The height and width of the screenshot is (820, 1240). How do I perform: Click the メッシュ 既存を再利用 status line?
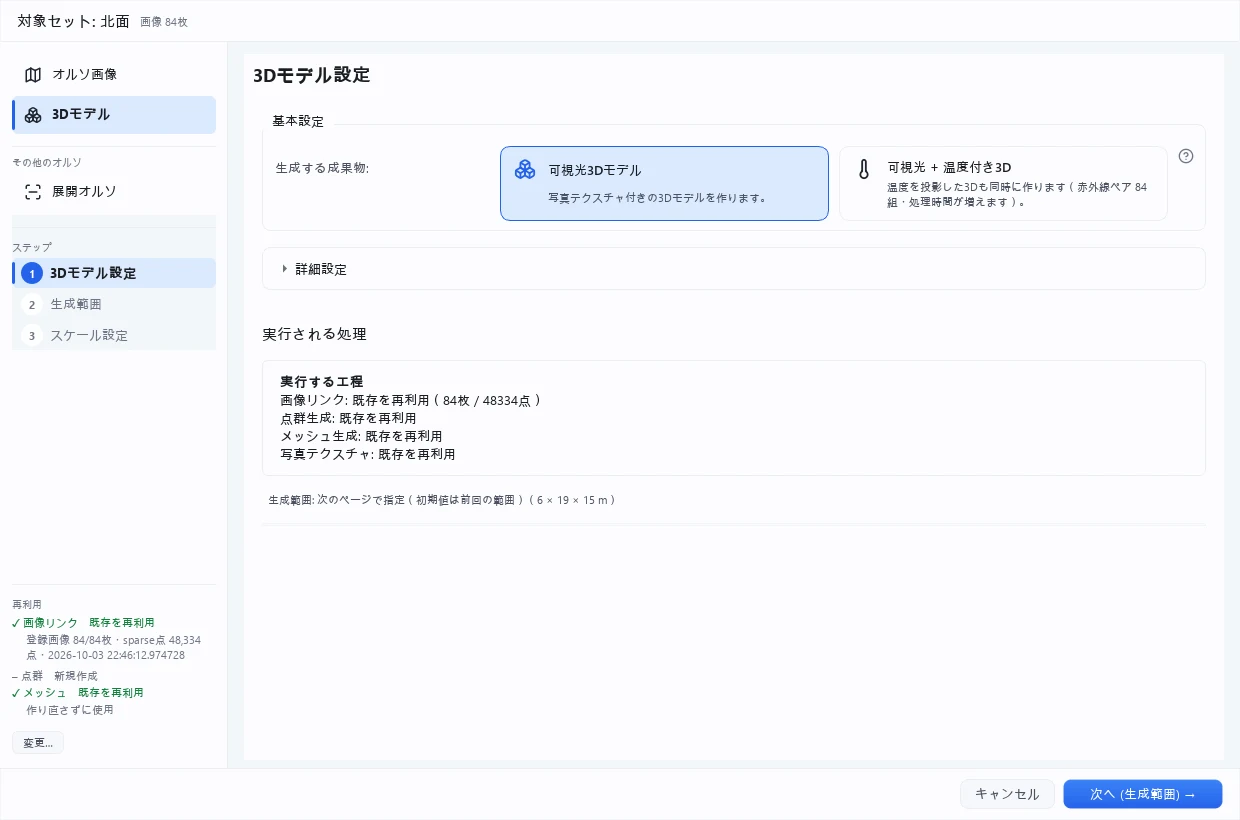click(78, 693)
